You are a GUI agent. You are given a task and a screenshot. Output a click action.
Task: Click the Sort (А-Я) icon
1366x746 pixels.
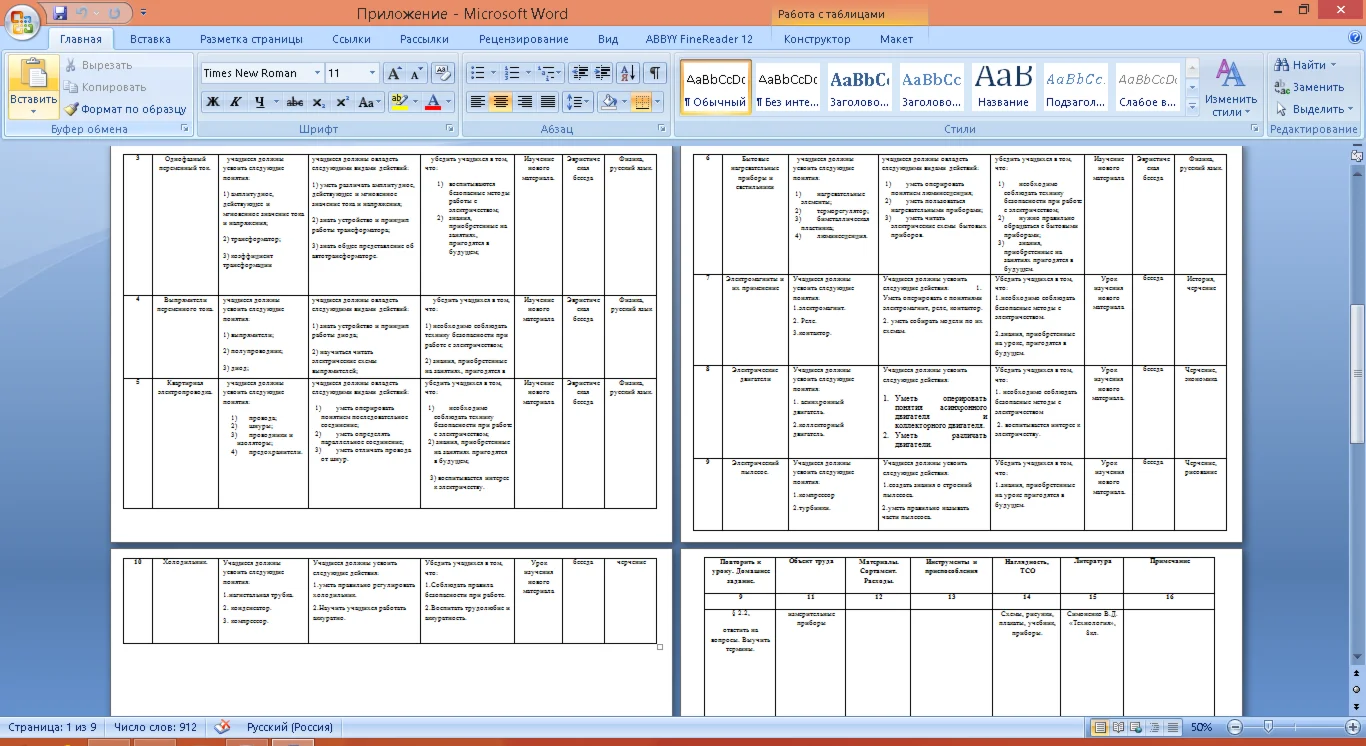point(628,73)
